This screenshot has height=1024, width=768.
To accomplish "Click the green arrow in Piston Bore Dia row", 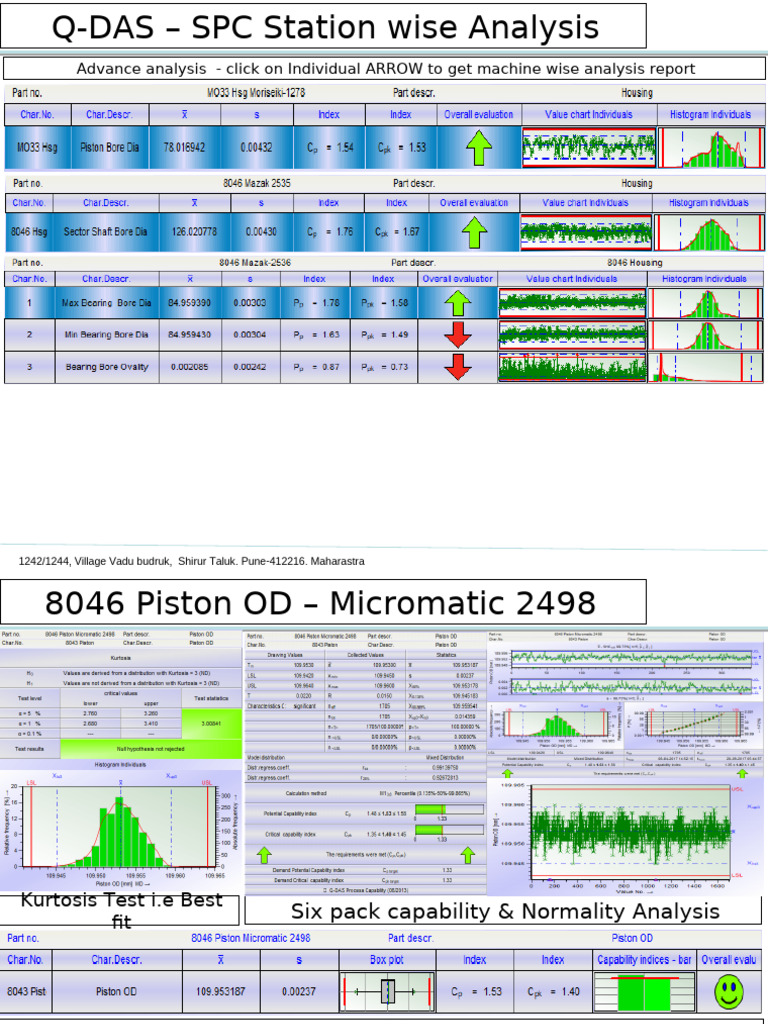I will 479,148.
